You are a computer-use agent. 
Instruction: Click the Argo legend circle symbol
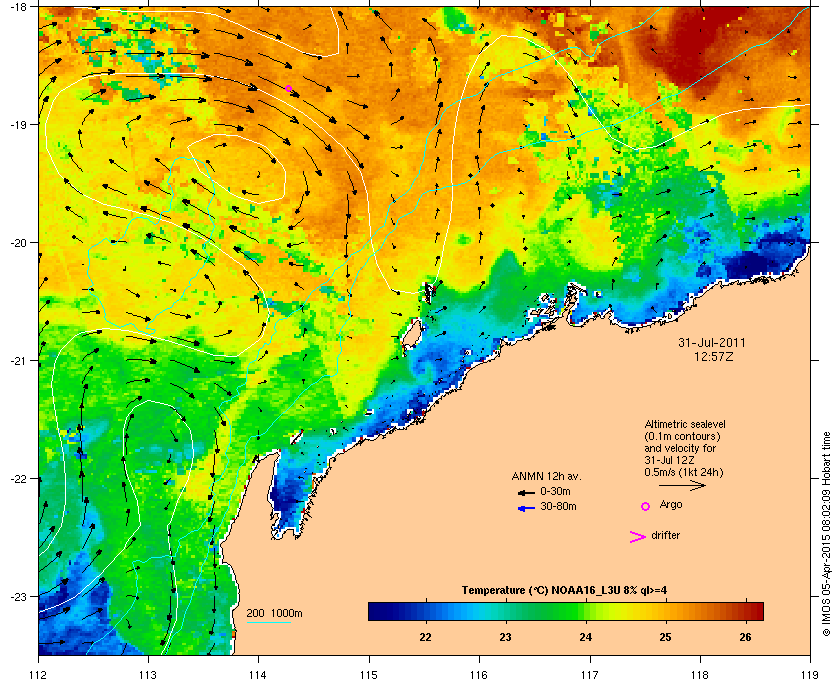[x=646, y=506]
